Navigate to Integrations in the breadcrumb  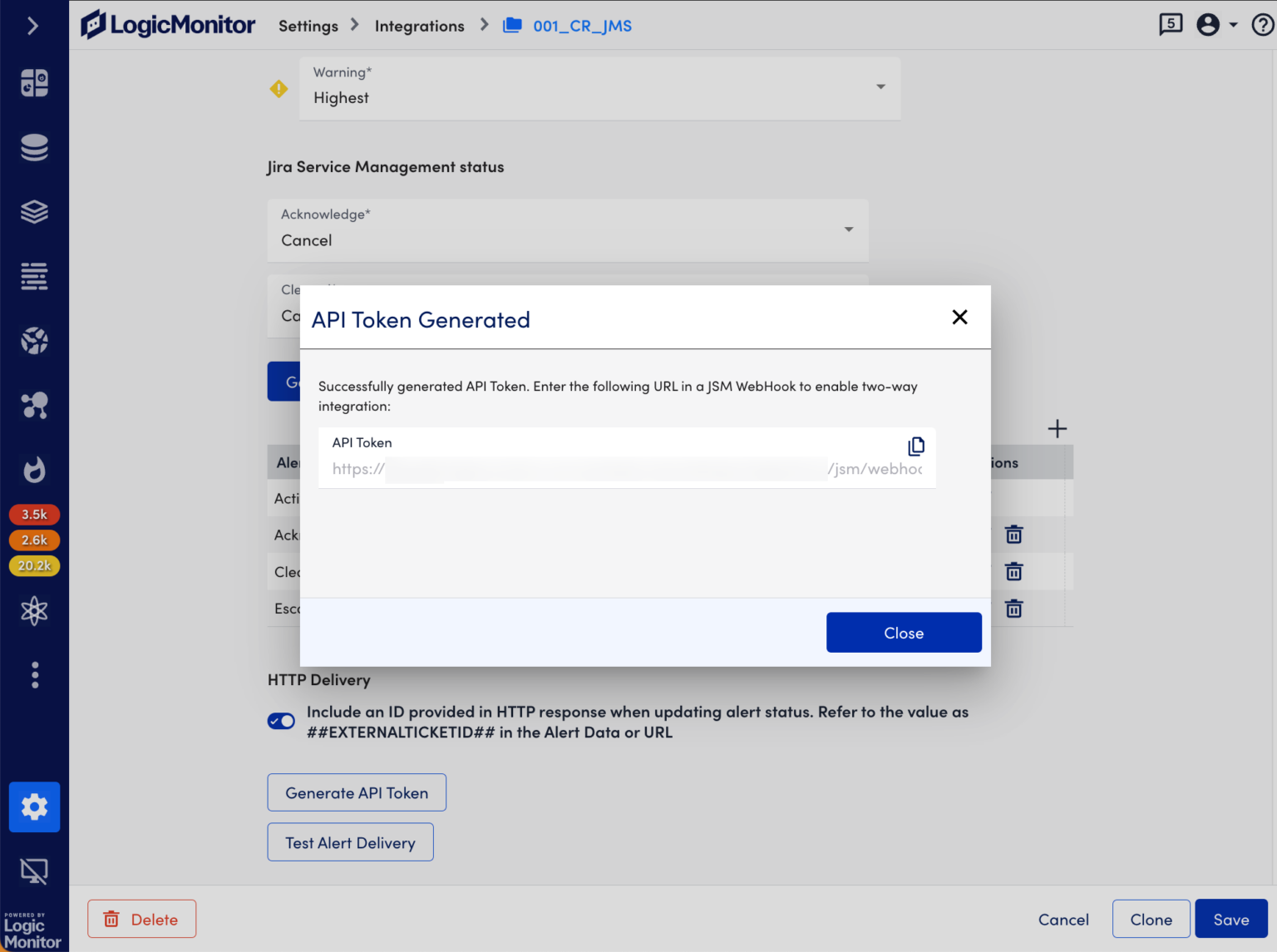(420, 26)
